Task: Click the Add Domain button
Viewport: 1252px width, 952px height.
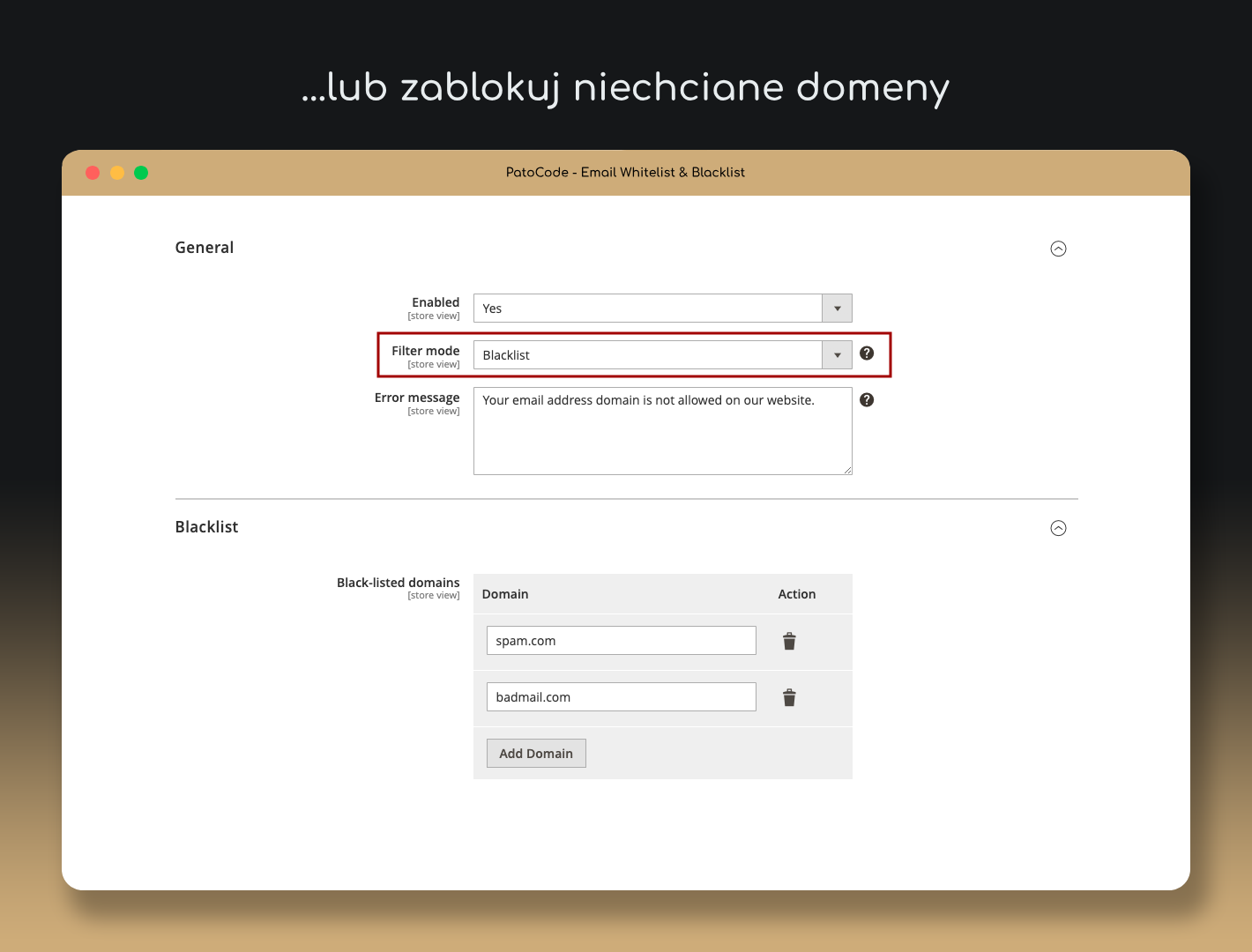Action: point(536,754)
